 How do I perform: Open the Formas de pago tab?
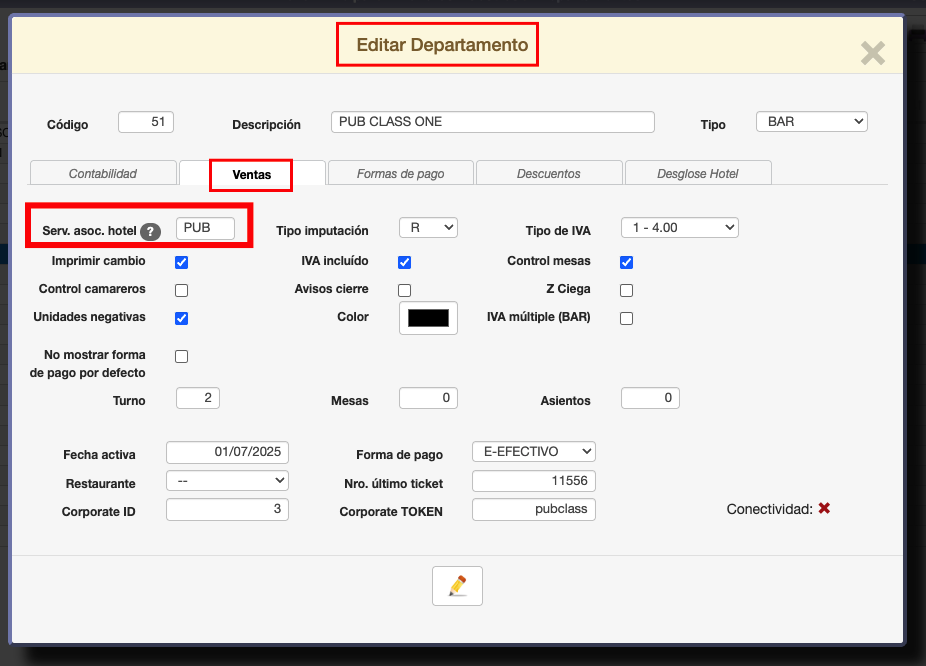[x=400, y=173]
